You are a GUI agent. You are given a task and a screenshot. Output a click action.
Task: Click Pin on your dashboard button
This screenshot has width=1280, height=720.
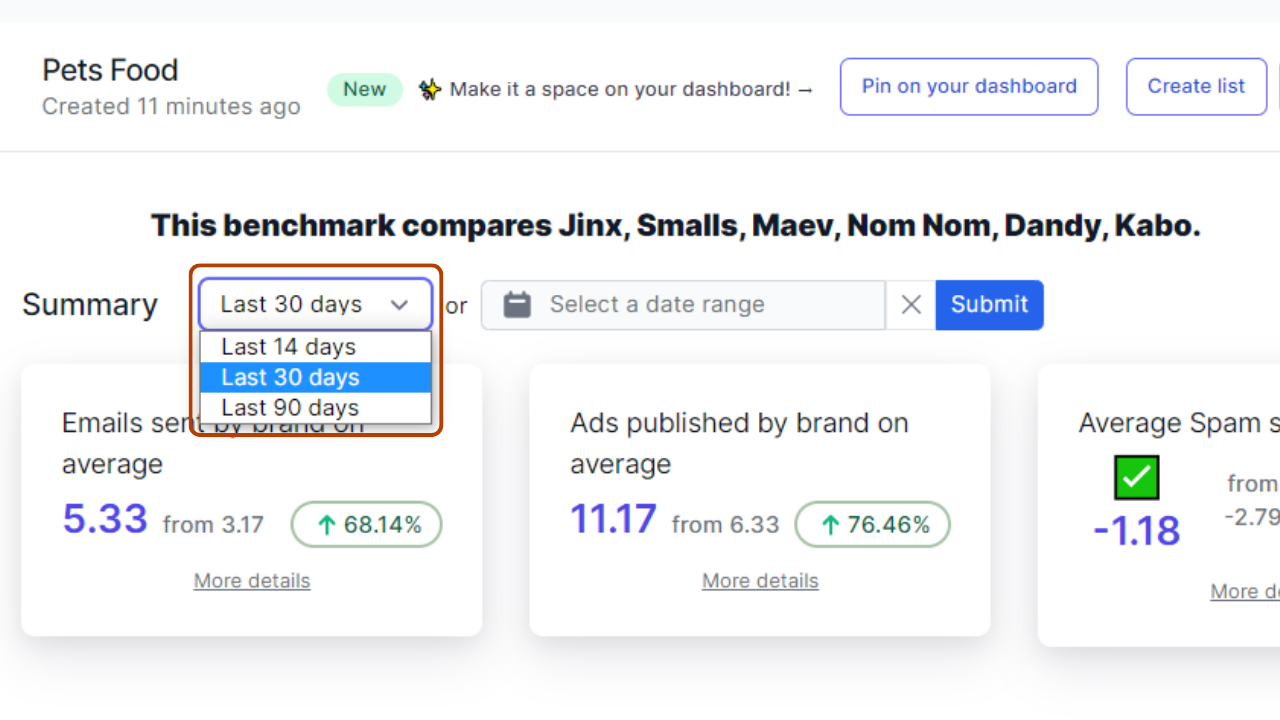969,87
